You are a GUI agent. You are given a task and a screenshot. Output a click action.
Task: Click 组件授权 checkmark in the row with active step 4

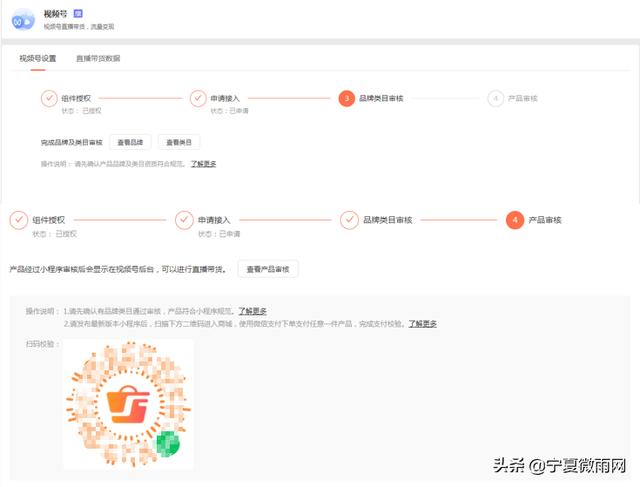19,220
